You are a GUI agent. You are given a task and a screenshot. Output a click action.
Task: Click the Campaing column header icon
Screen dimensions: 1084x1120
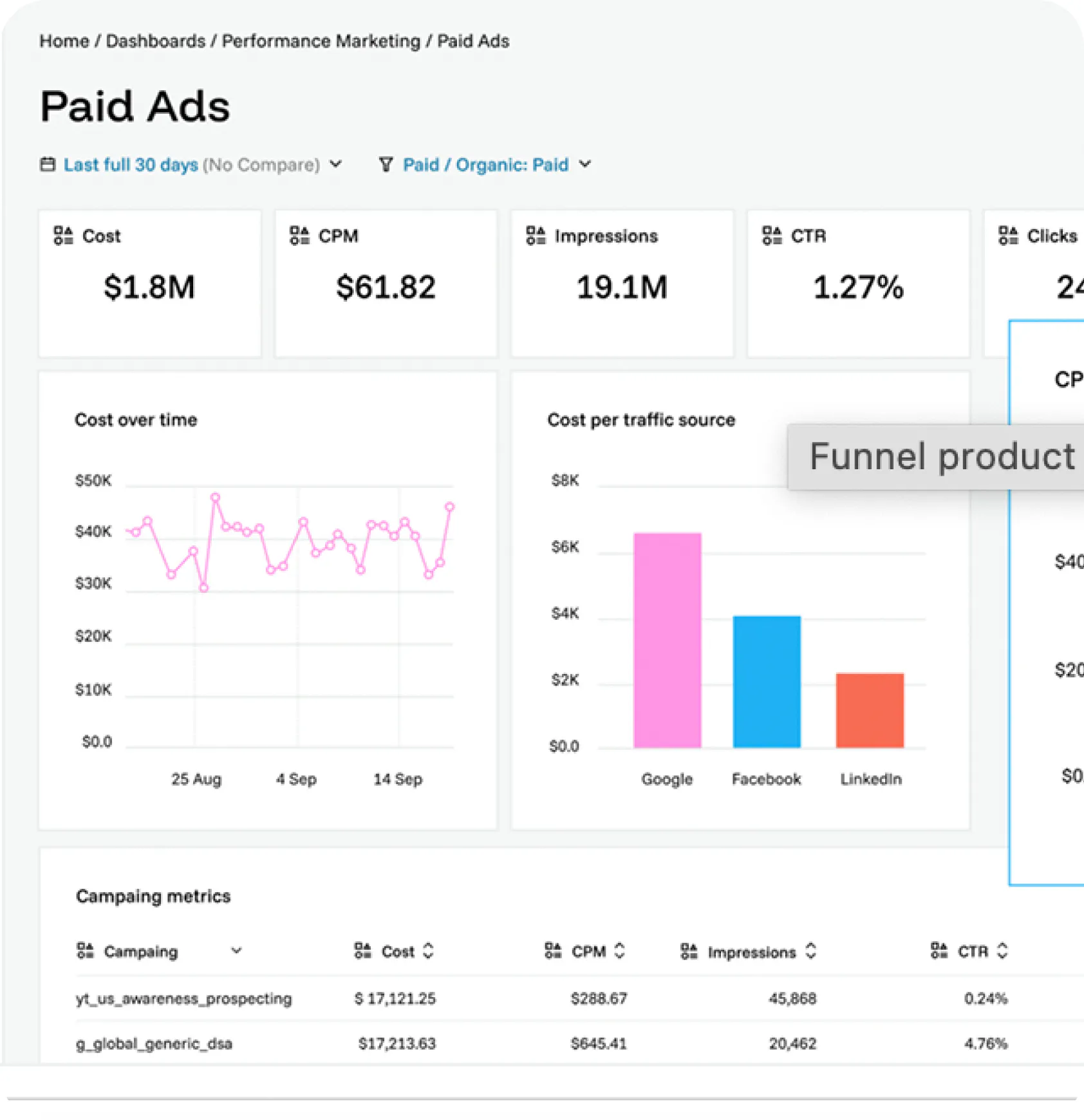point(85,950)
